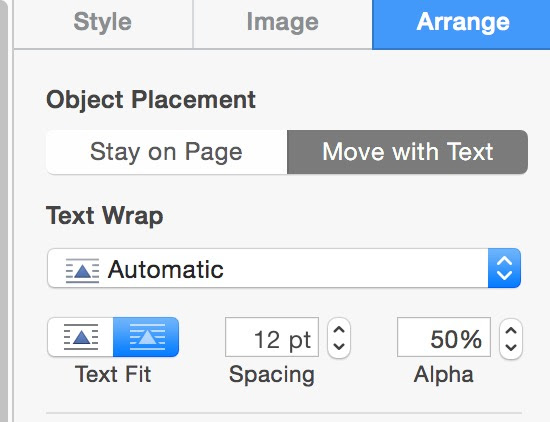
Task: Click the Object Placement heading
Action: tap(151, 100)
